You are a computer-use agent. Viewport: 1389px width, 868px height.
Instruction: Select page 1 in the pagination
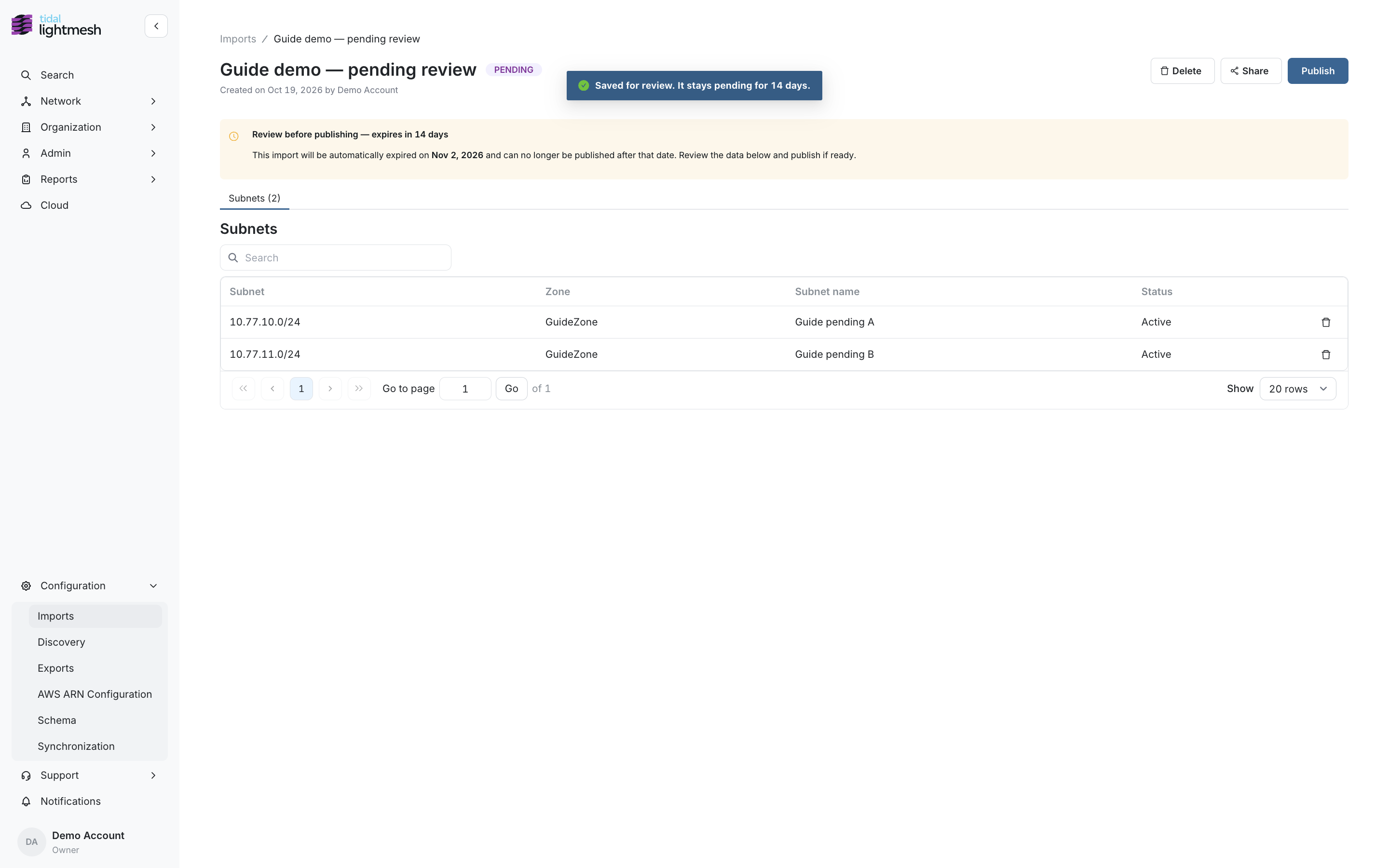tap(301, 389)
